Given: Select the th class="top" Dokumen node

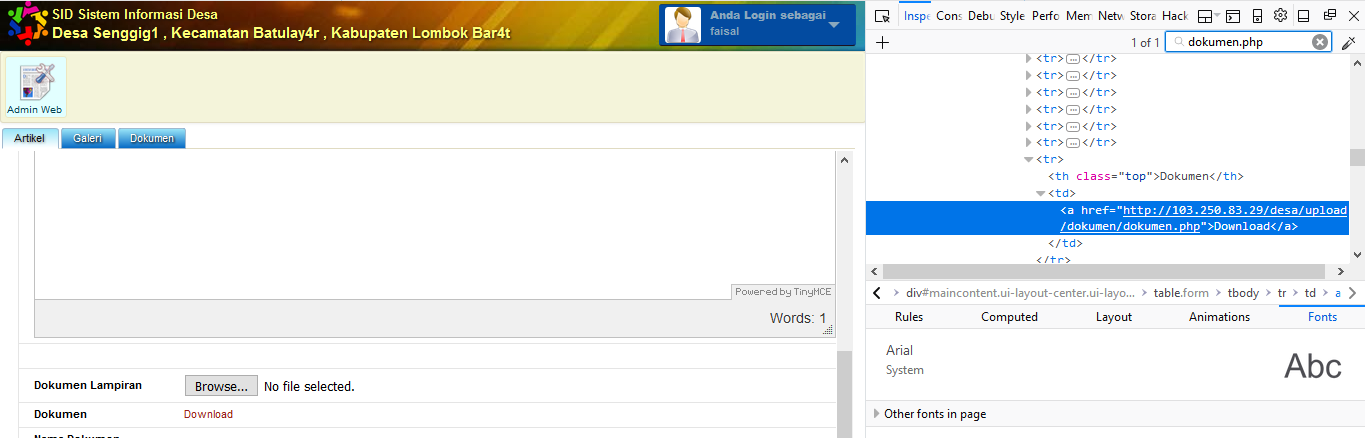Looking at the screenshot, I should 1145,176.
